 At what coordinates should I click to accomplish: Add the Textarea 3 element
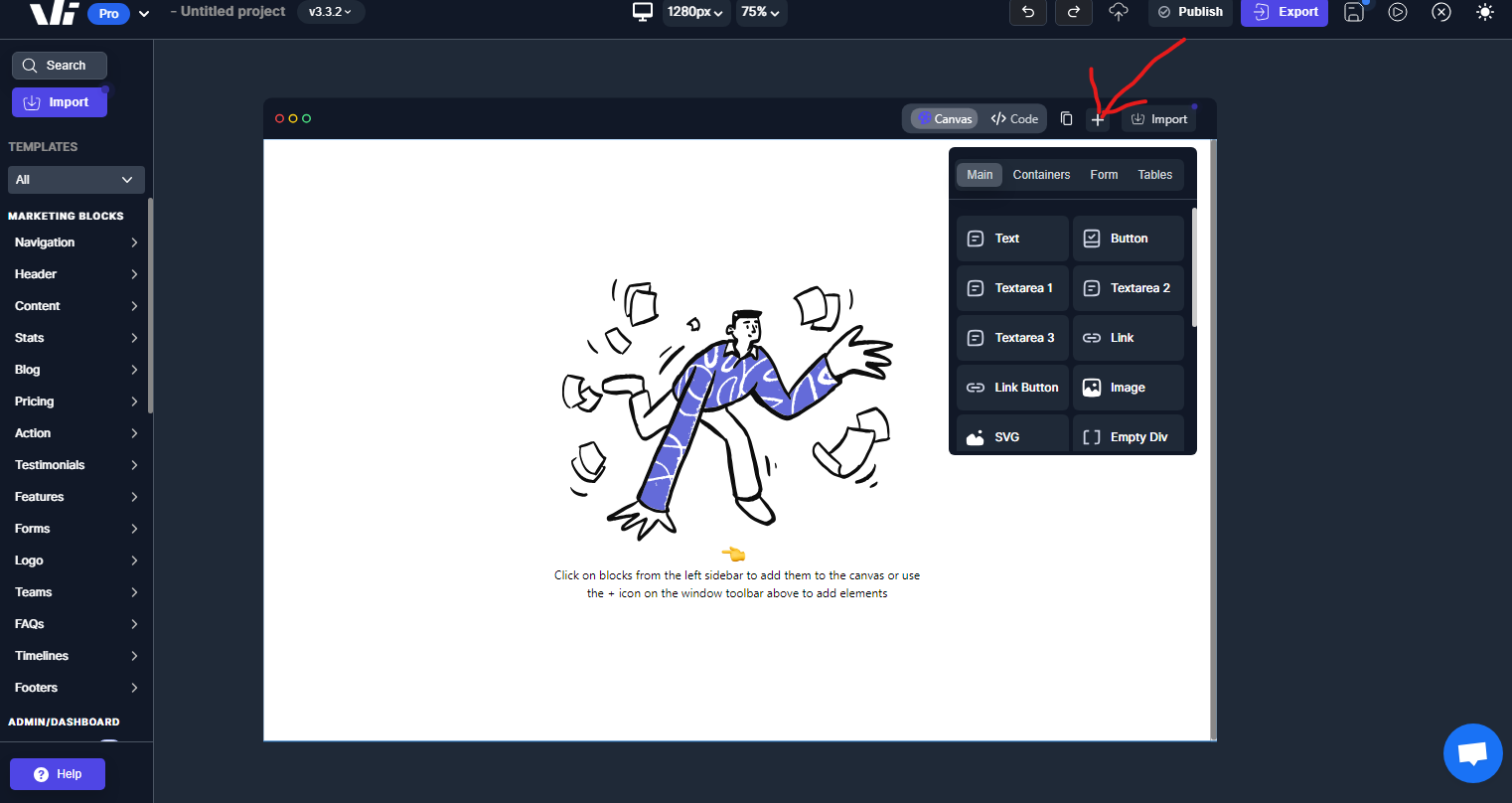[1013, 338]
